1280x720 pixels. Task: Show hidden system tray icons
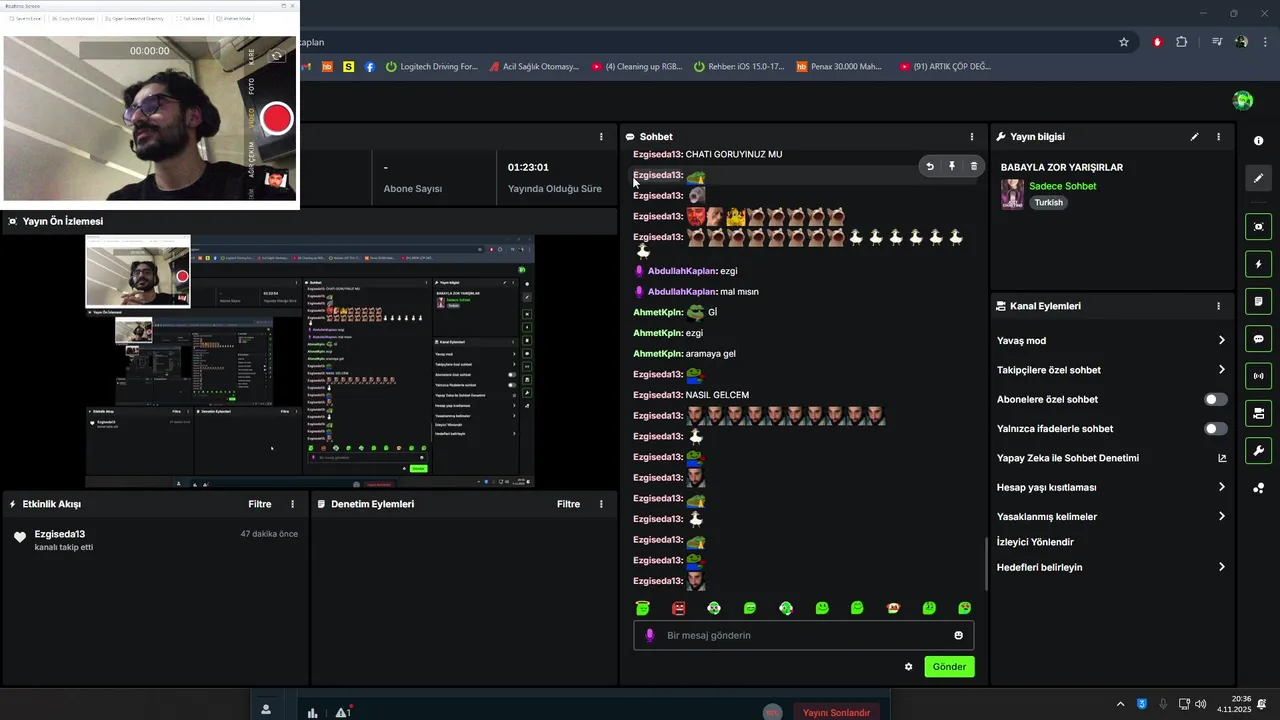pyautogui.click(x=1120, y=704)
